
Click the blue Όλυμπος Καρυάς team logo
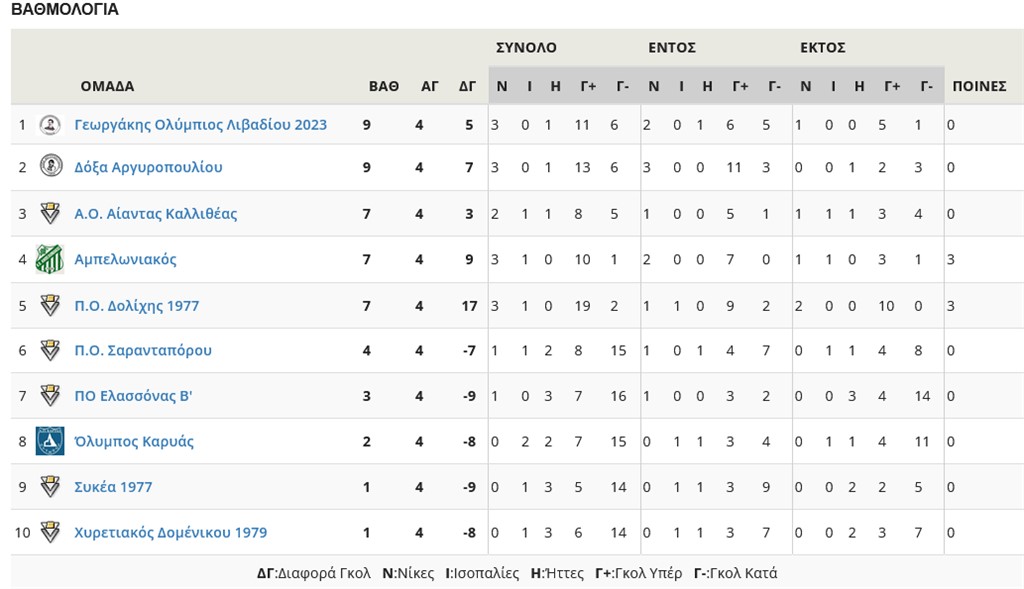click(x=49, y=441)
